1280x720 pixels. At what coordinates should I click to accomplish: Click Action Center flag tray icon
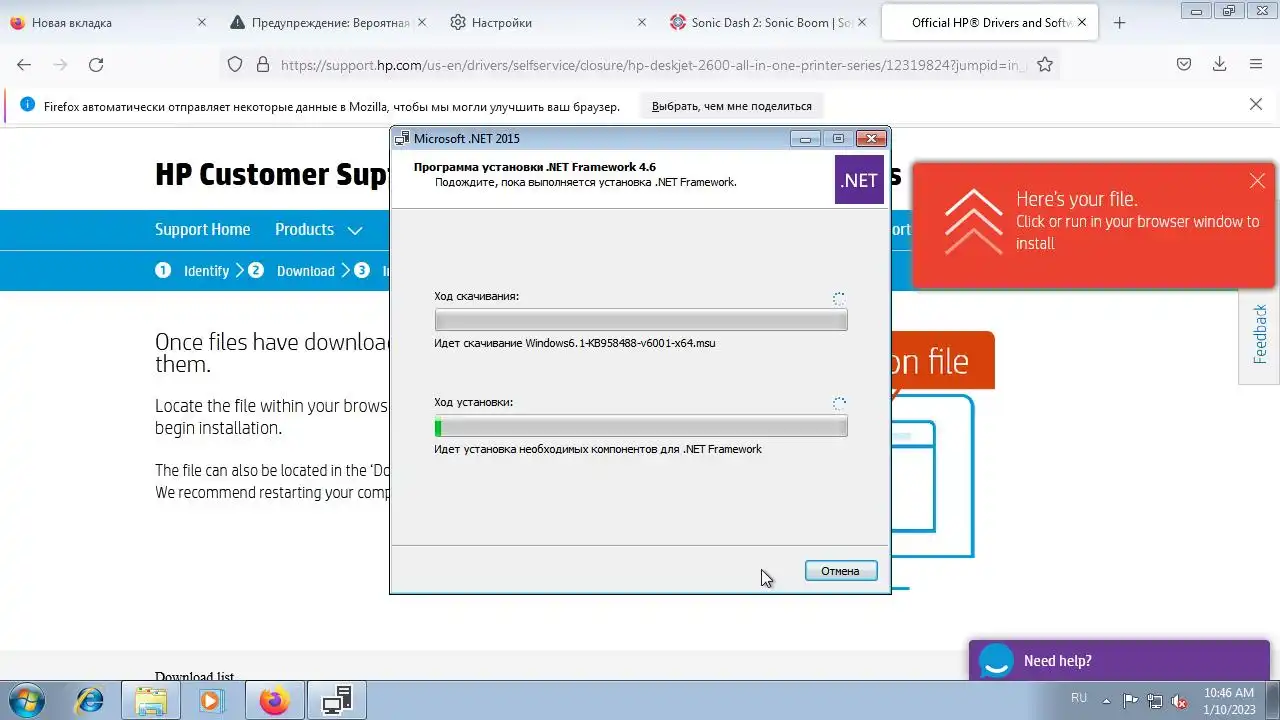point(1130,700)
